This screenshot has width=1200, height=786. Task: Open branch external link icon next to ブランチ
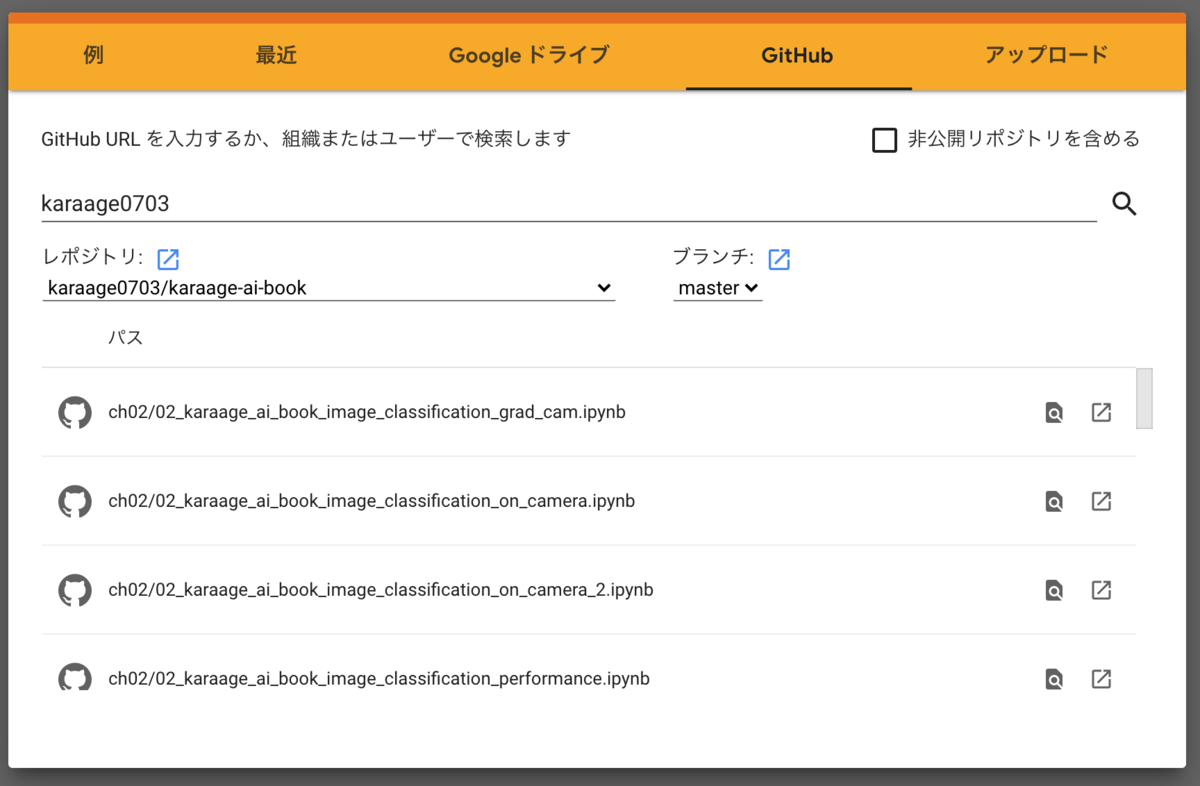(779, 259)
